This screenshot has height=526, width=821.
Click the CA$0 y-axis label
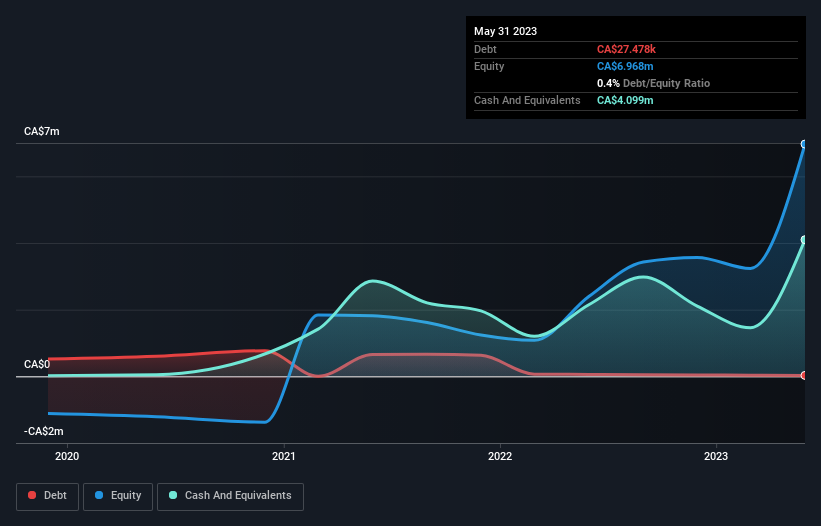[x=37, y=364]
